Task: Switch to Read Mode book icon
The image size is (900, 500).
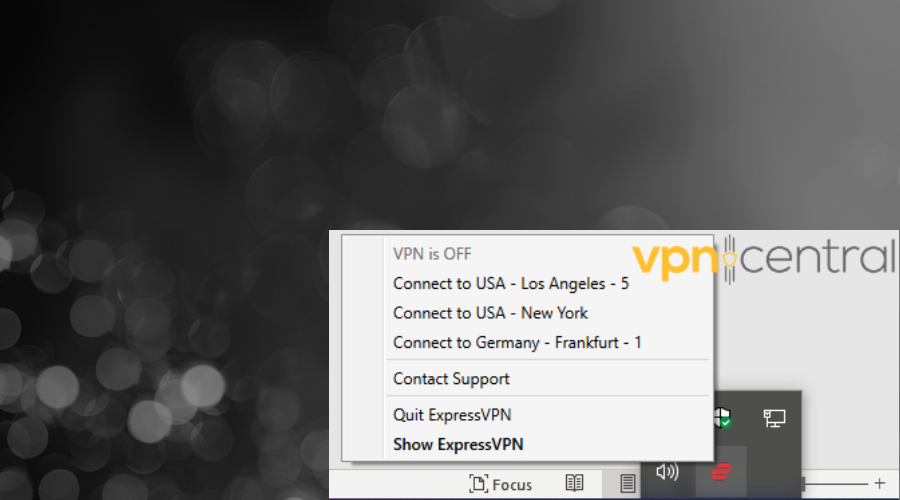Action: point(575,483)
